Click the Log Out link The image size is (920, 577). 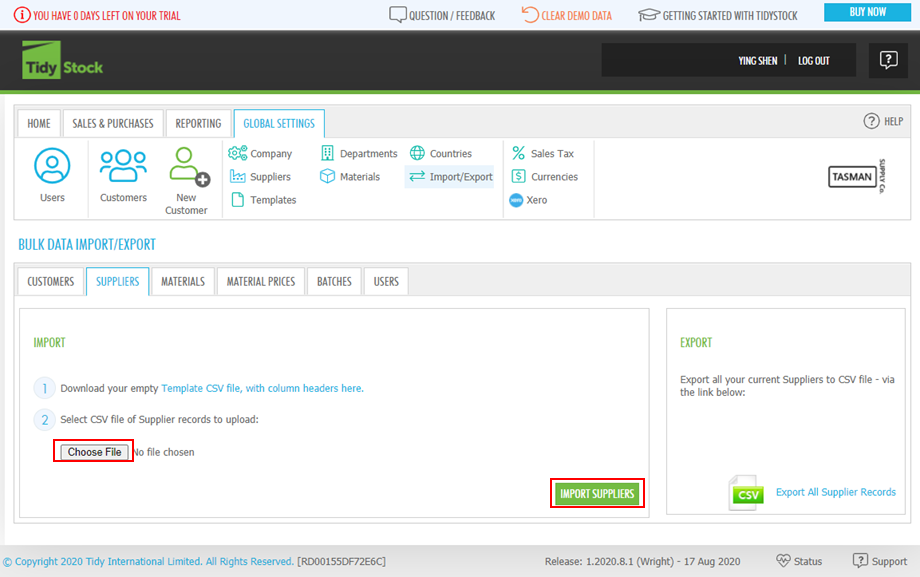(x=813, y=60)
